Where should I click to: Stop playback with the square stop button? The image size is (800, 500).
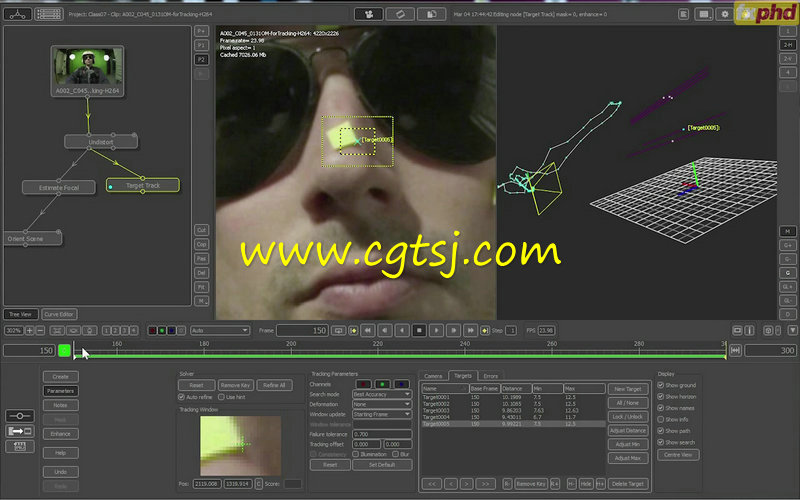[x=419, y=331]
